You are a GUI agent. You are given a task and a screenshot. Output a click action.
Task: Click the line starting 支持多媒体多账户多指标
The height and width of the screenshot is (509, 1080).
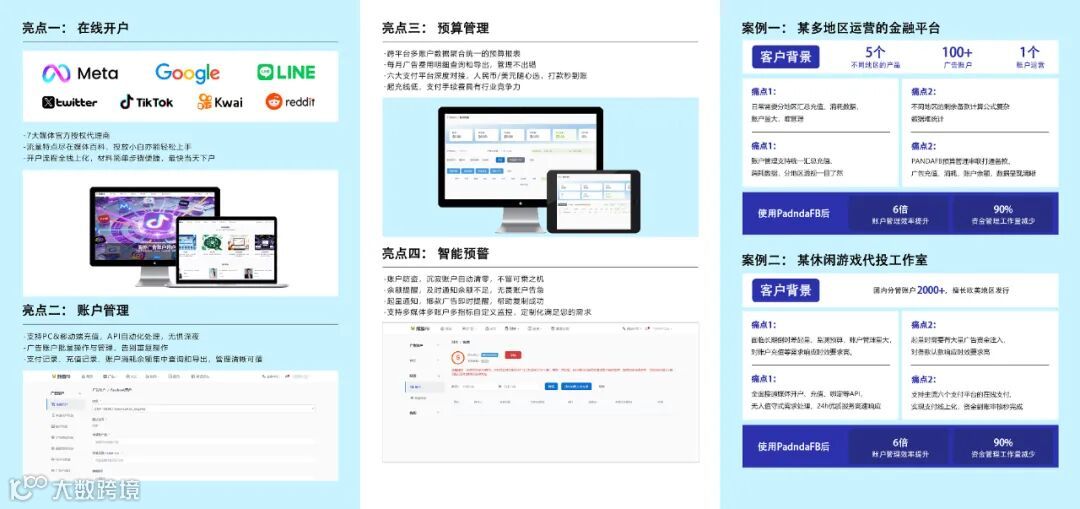tap(487, 311)
